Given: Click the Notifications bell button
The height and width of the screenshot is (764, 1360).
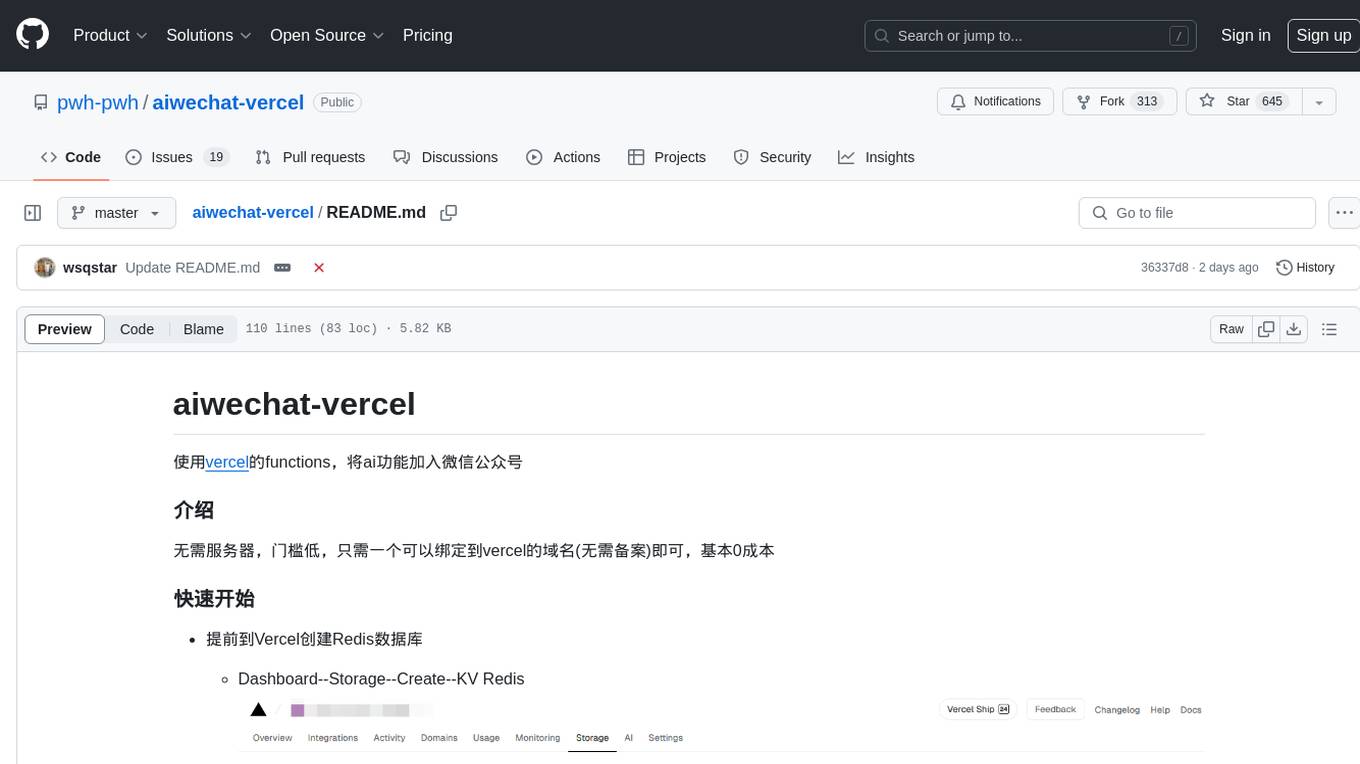Looking at the screenshot, I should pyautogui.click(x=995, y=102).
